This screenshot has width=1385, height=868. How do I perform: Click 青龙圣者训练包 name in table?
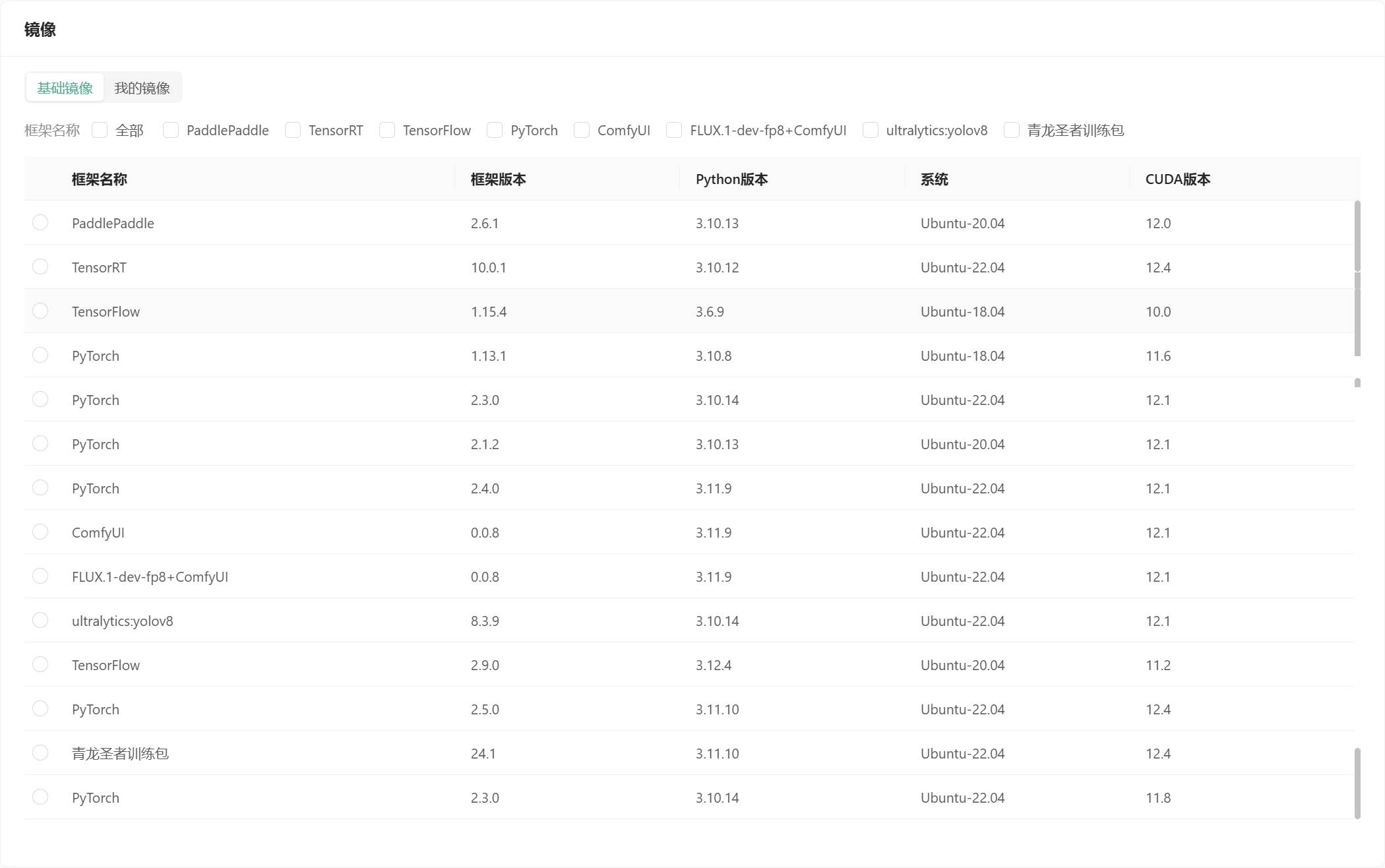pyautogui.click(x=120, y=754)
